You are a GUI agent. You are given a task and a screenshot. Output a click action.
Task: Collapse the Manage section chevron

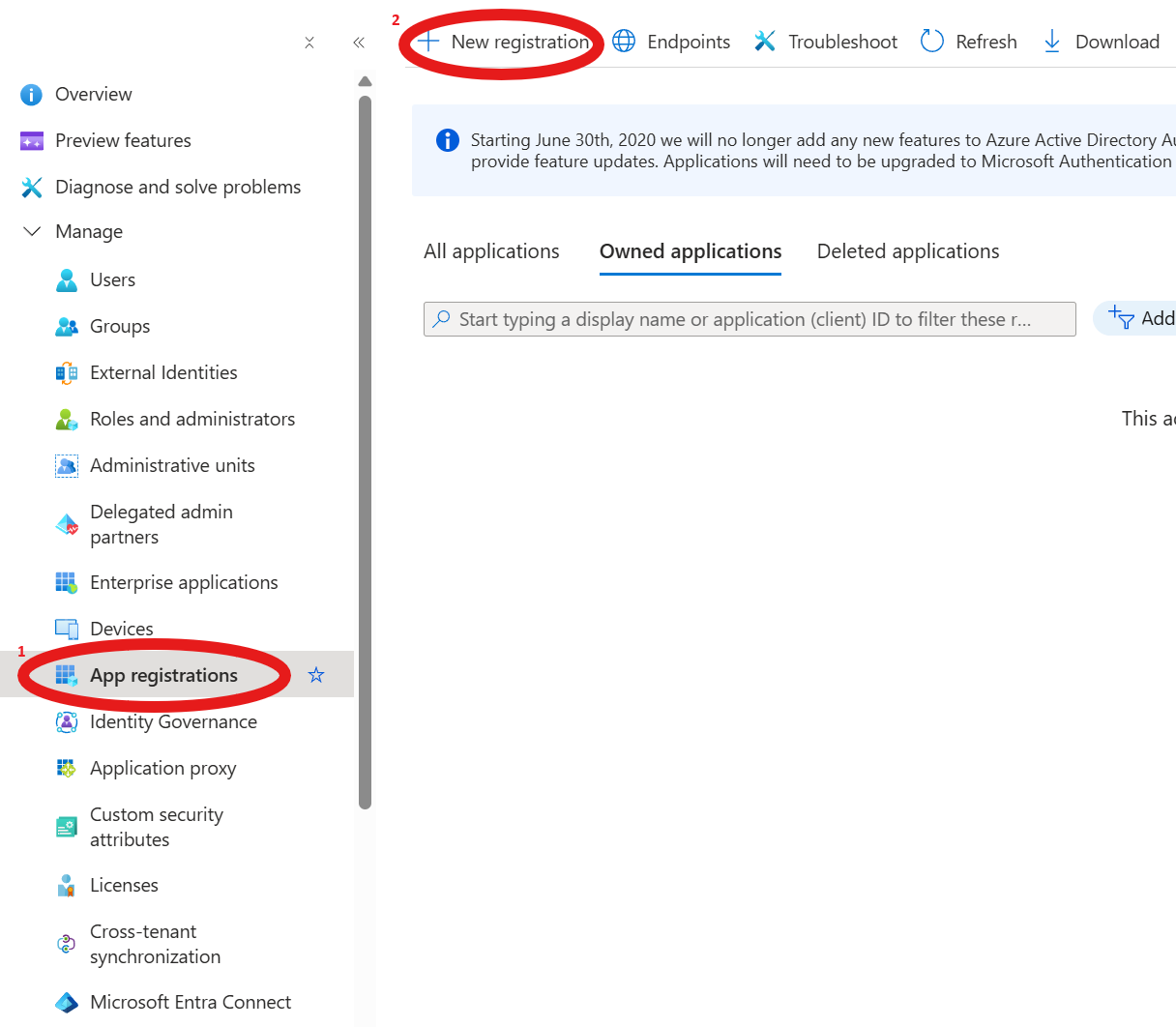pyautogui.click(x=32, y=231)
